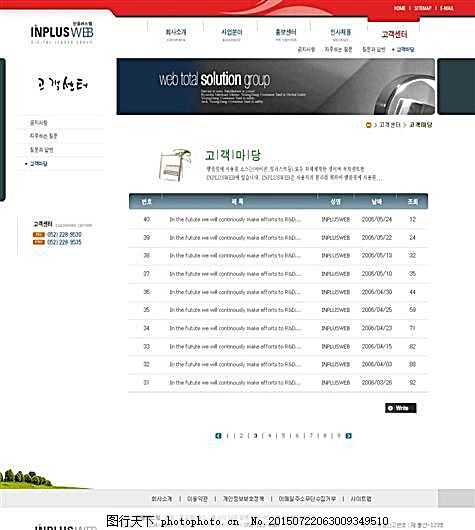Click date 2006/04/30 in row 36
Image resolution: width=475 pixels, height=530 pixels.
377,292
